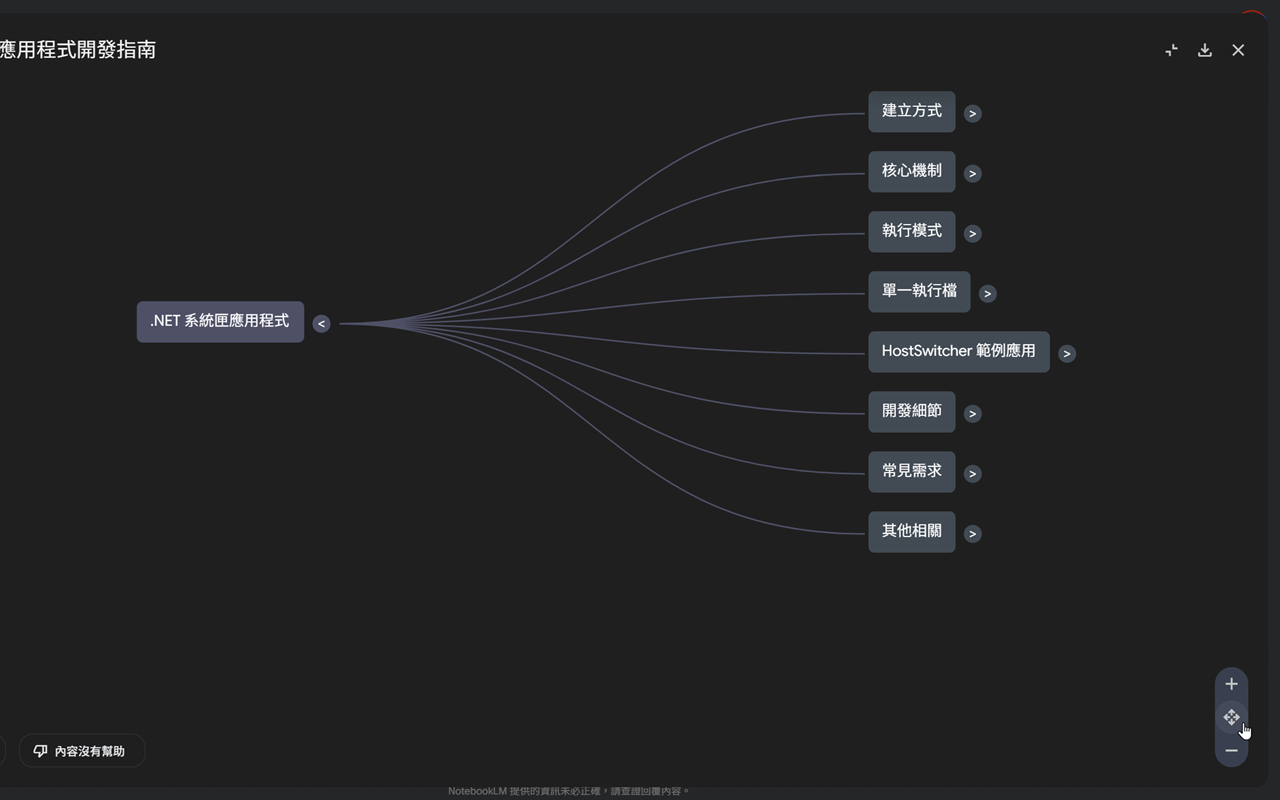This screenshot has height=800, width=1280.
Task: Select the .NET 系統匣應用程式 node
Action: tap(220, 322)
